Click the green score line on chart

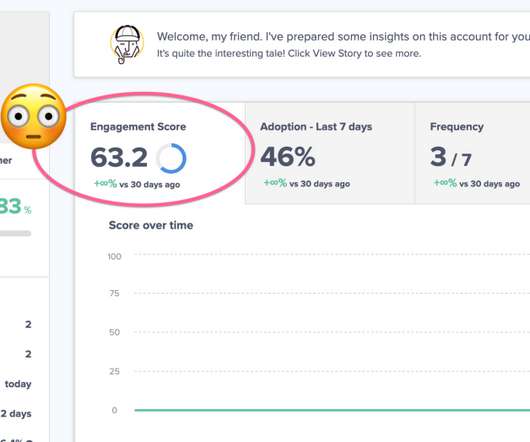pyautogui.click(x=332, y=410)
